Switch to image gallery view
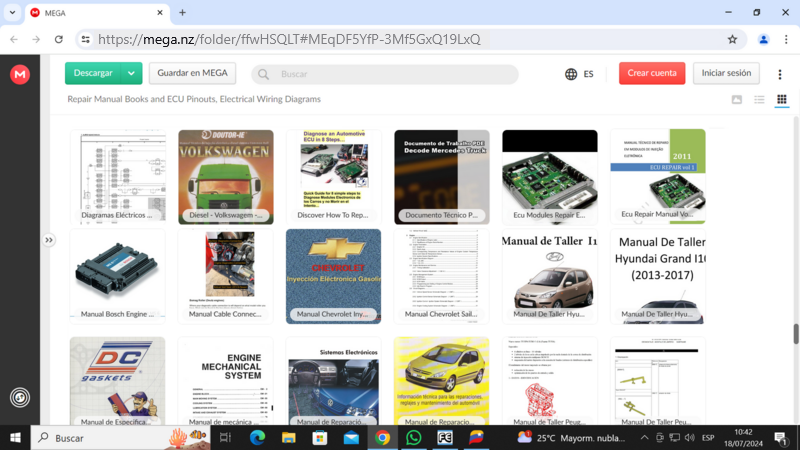Viewport: 800px width, 450px height. click(737, 99)
